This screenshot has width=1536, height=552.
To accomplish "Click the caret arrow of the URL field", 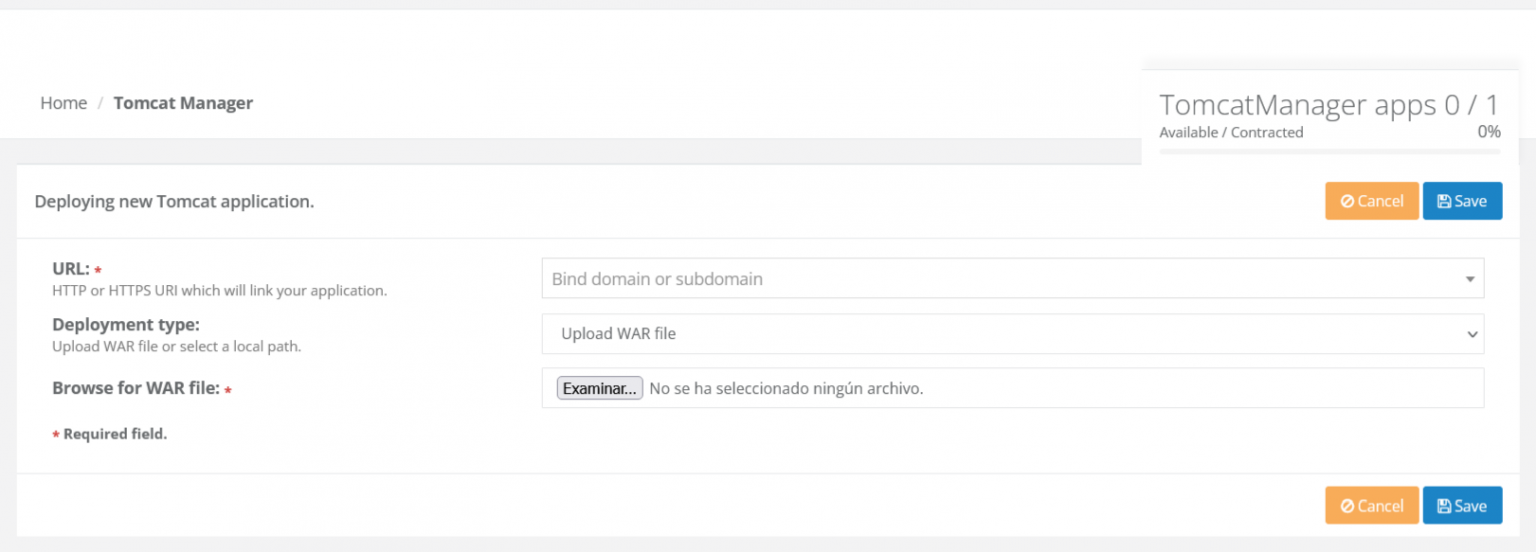I will point(1470,279).
